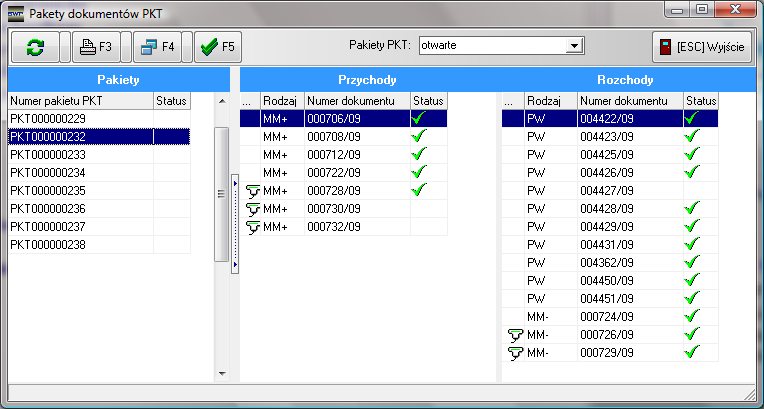Viewport: 764px width, 409px height.
Task: Click the funnel icon beside document 000729/09
Action: pos(514,352)
